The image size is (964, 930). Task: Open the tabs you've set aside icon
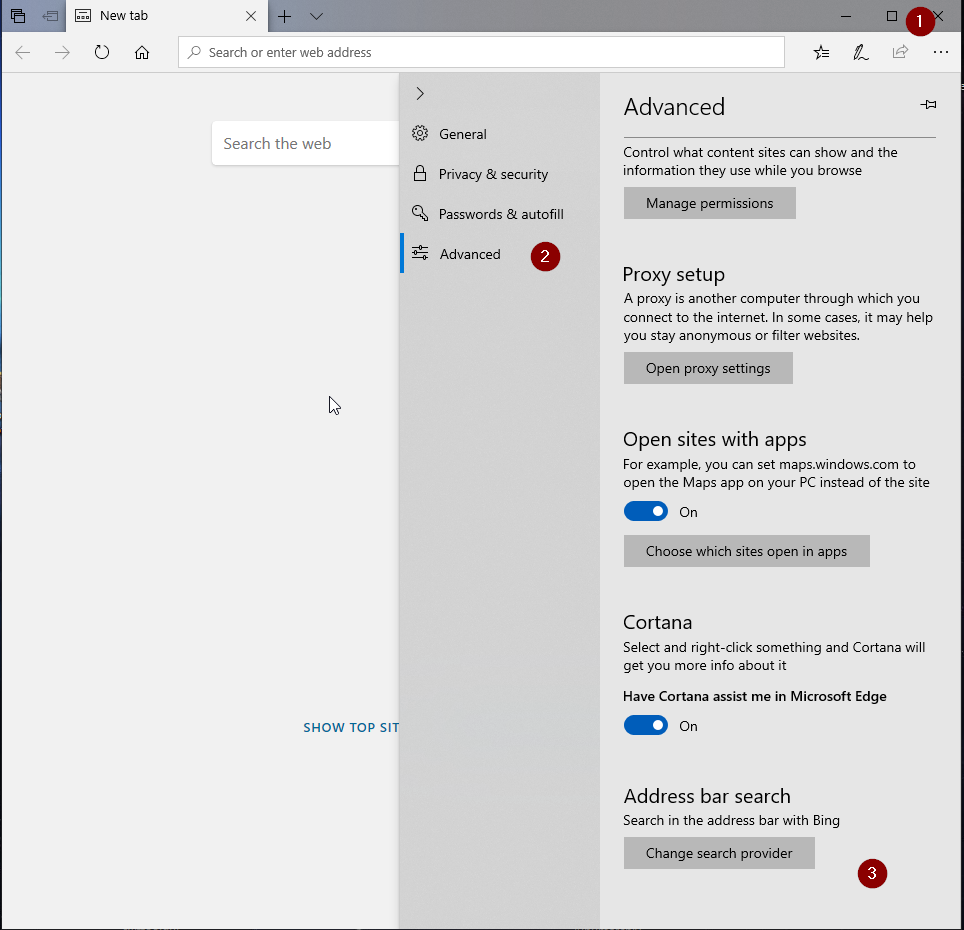coord(18,16)
